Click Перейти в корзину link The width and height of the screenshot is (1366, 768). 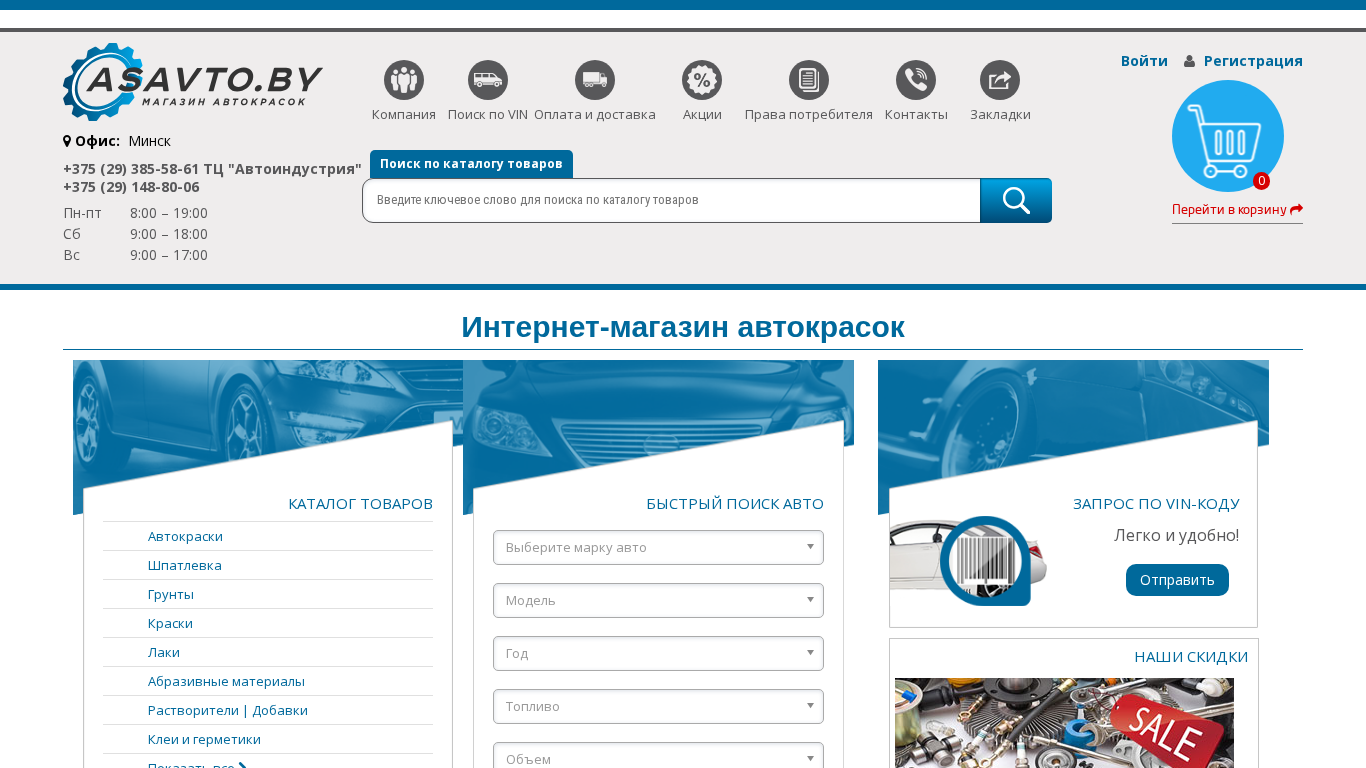pos(1237,209)
